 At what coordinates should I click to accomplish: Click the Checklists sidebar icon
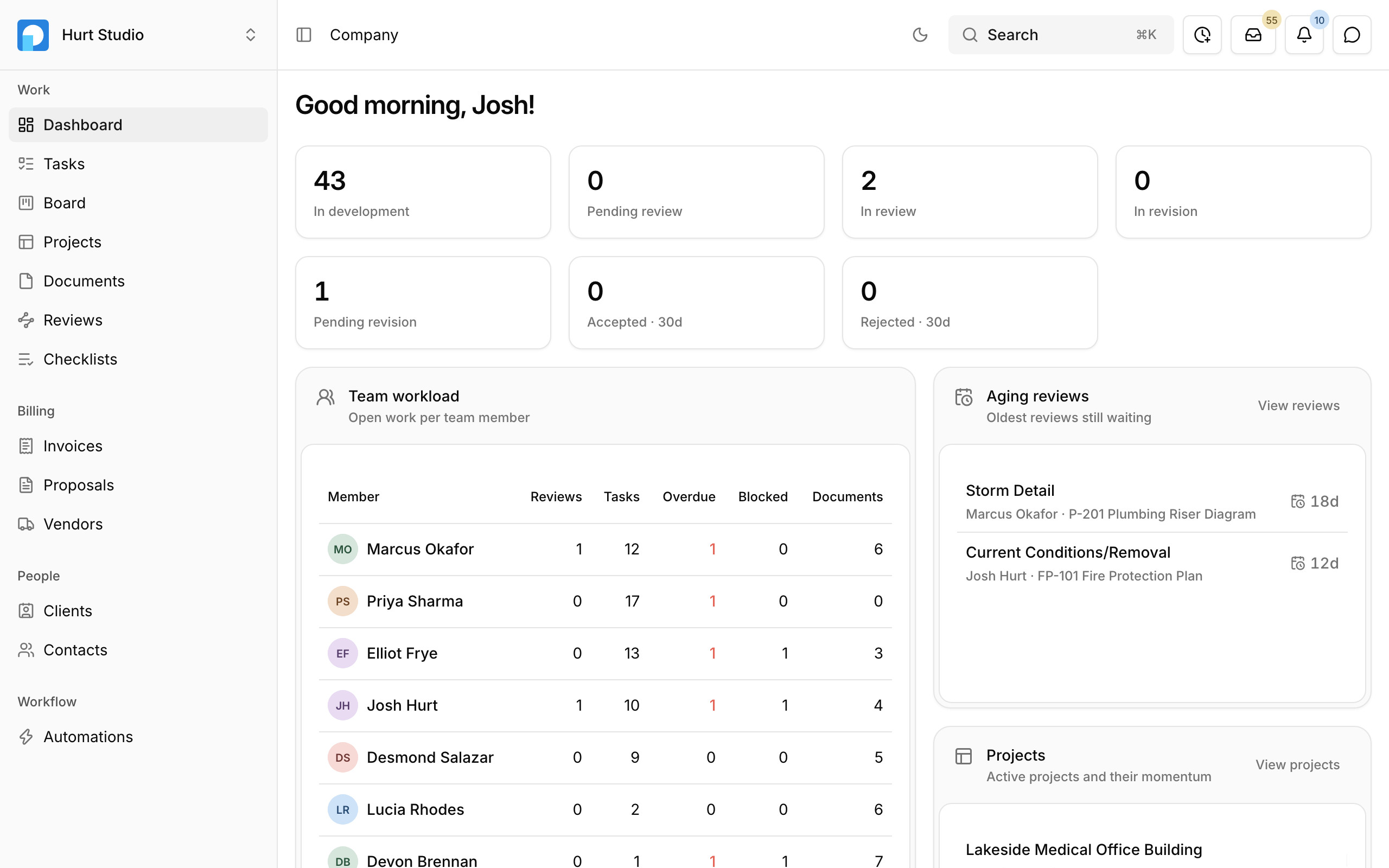(26, 359)
